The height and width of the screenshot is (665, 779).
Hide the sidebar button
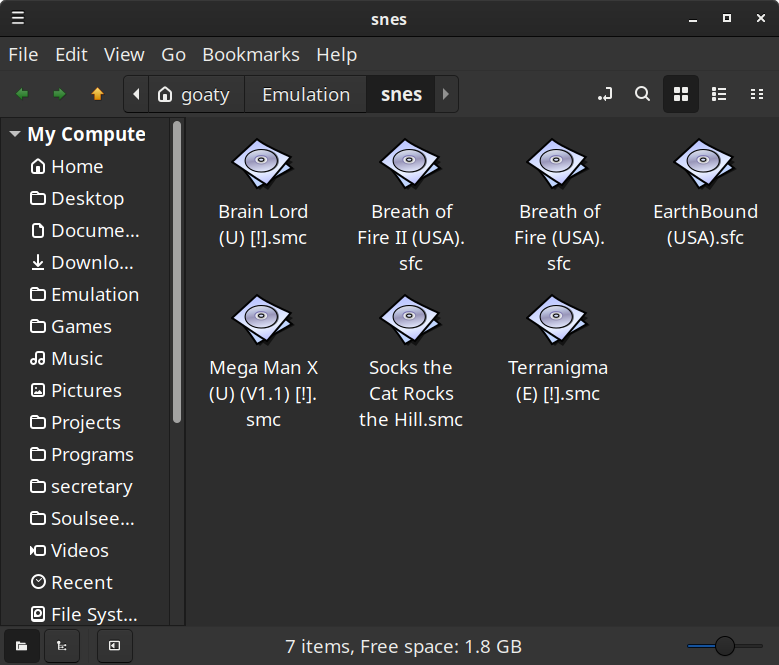[114, 646]
